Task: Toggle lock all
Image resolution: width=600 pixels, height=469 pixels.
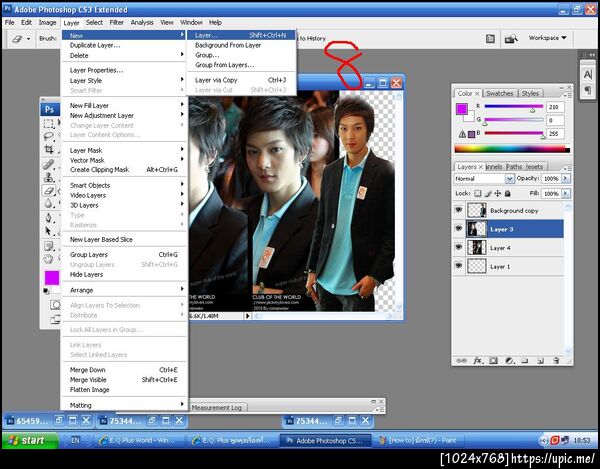Action: (507, 194)
